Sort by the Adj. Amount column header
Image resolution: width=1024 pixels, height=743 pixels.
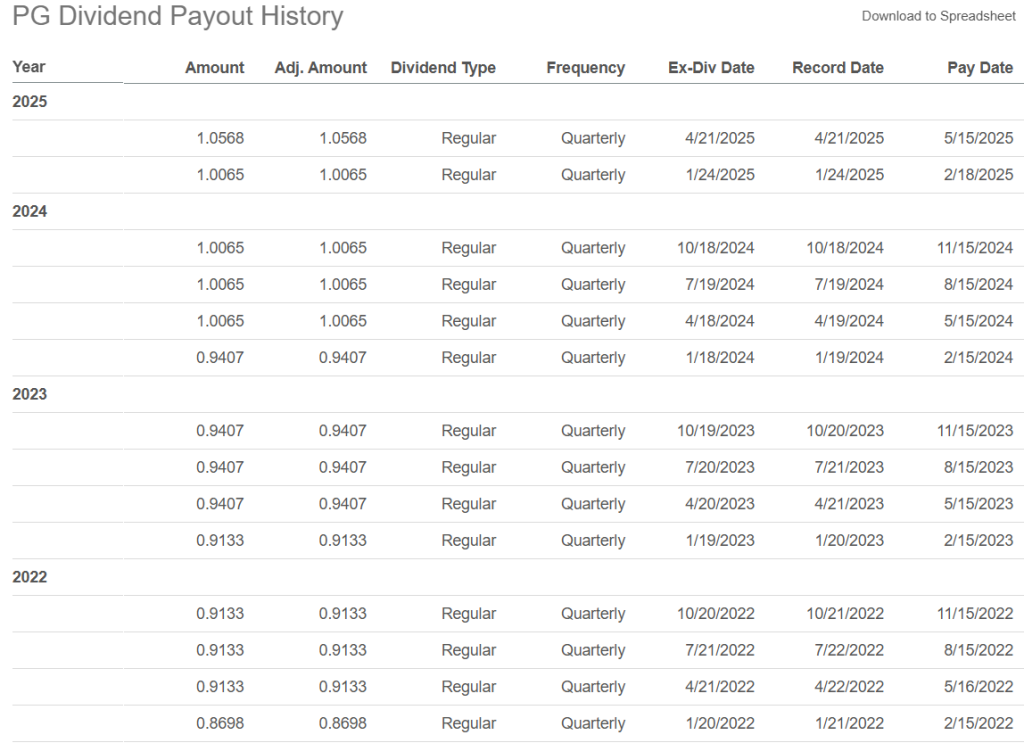[321, 68]
